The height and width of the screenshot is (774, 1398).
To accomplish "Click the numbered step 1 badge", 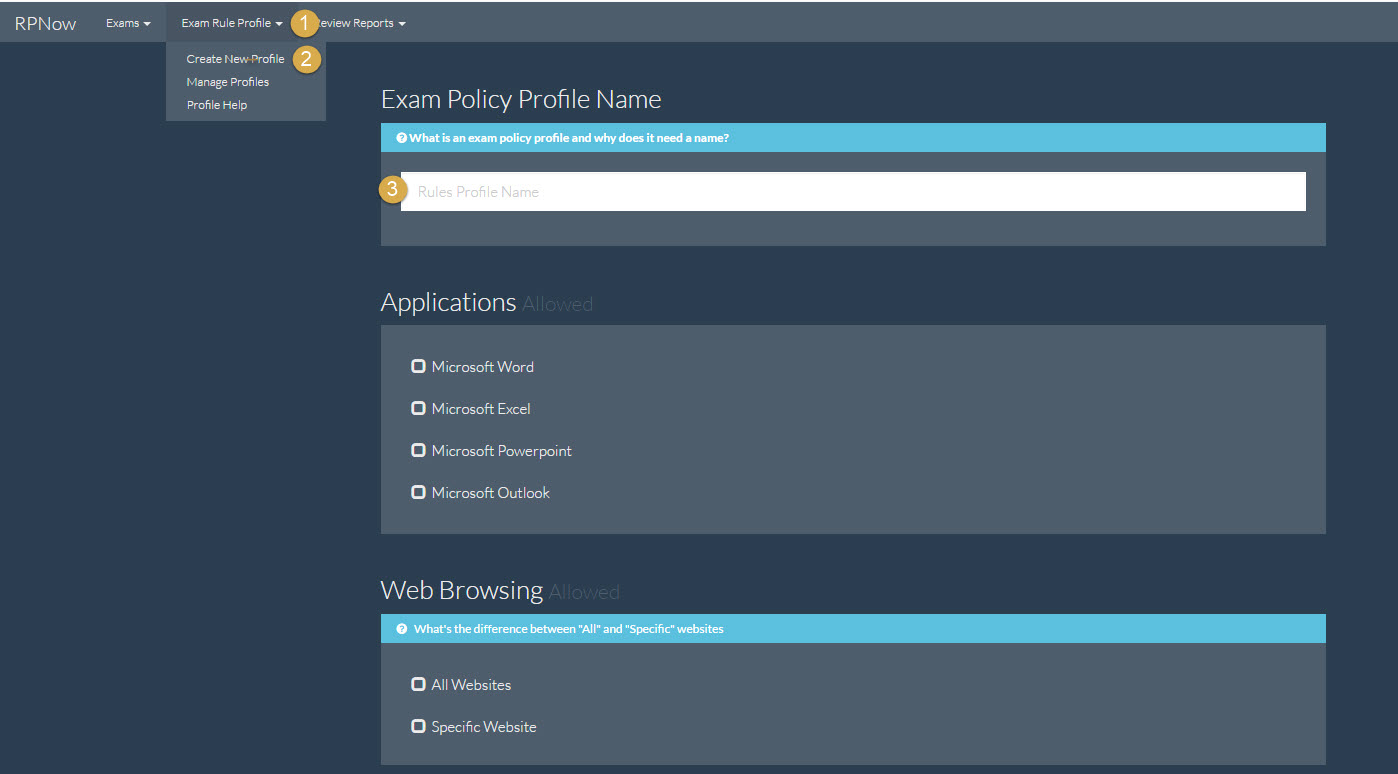I will (x=305, y=23).
